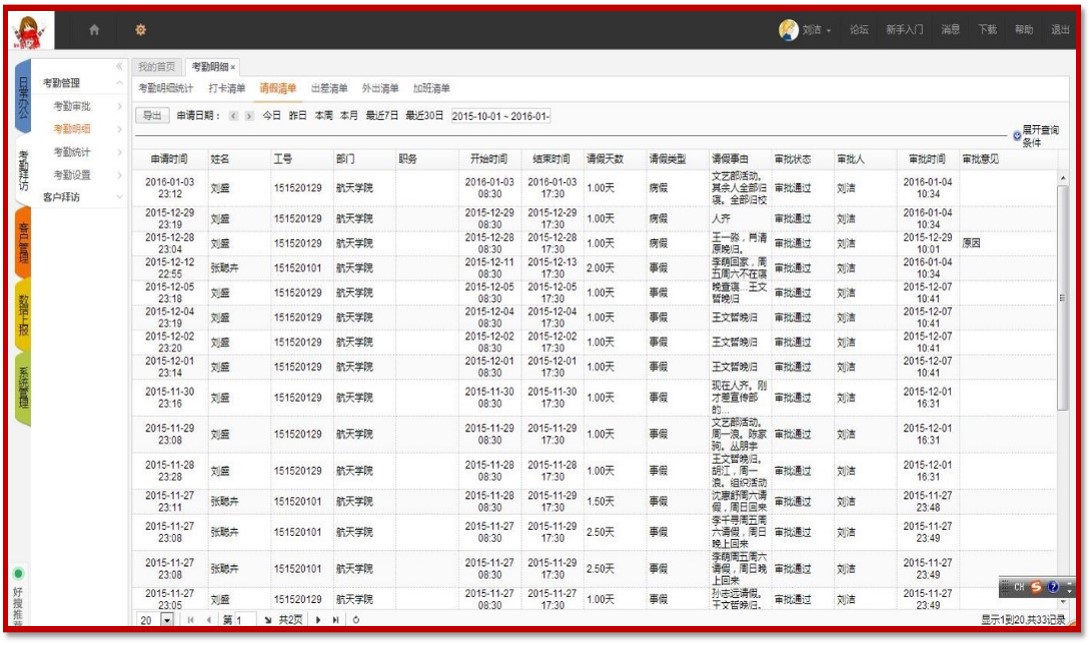Viewport: 1091px width, 645px height.
Task: Switch to 我的首页 tab
Action: coord(156,67)
